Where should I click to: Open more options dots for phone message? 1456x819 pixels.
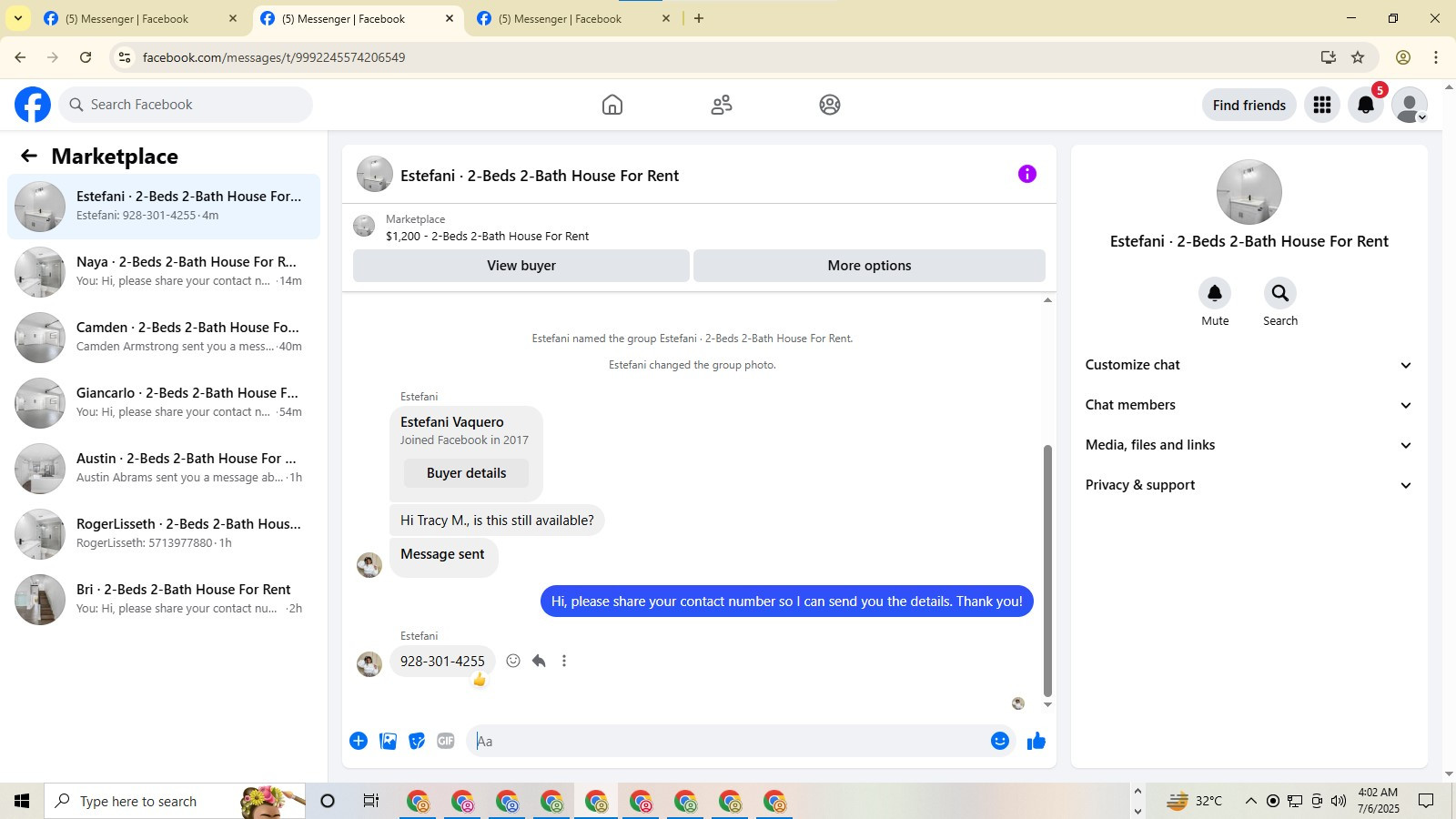coord(564,661)
